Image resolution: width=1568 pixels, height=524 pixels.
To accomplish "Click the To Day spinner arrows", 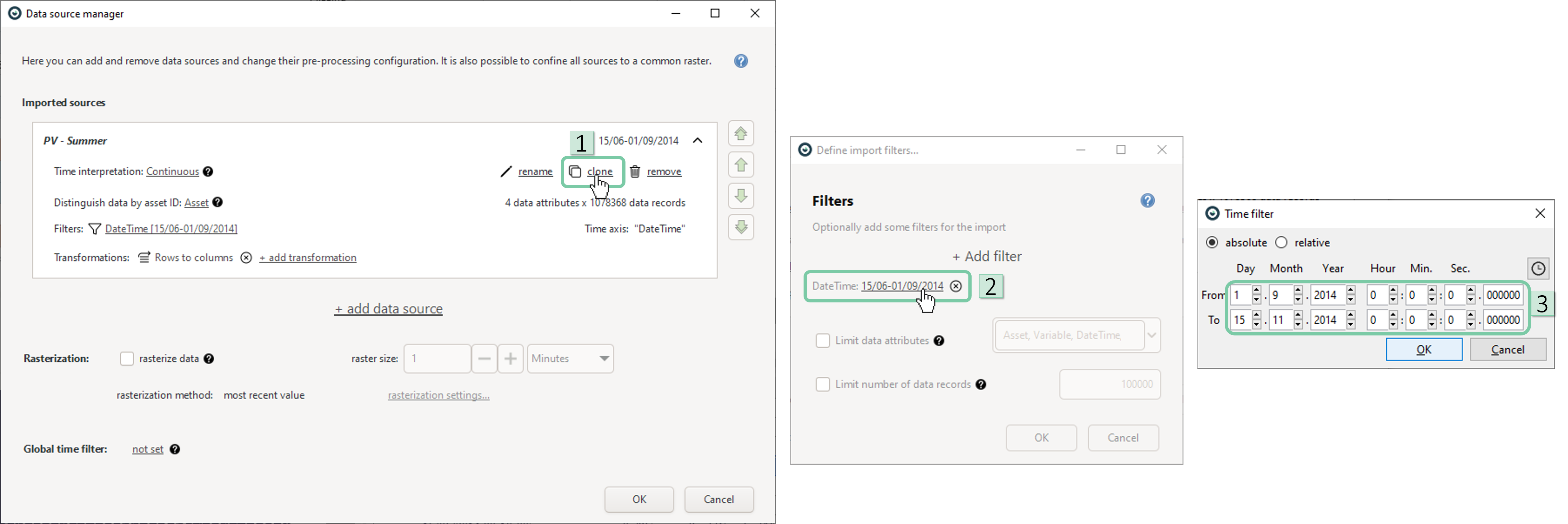I will (x=1256, y=320).
